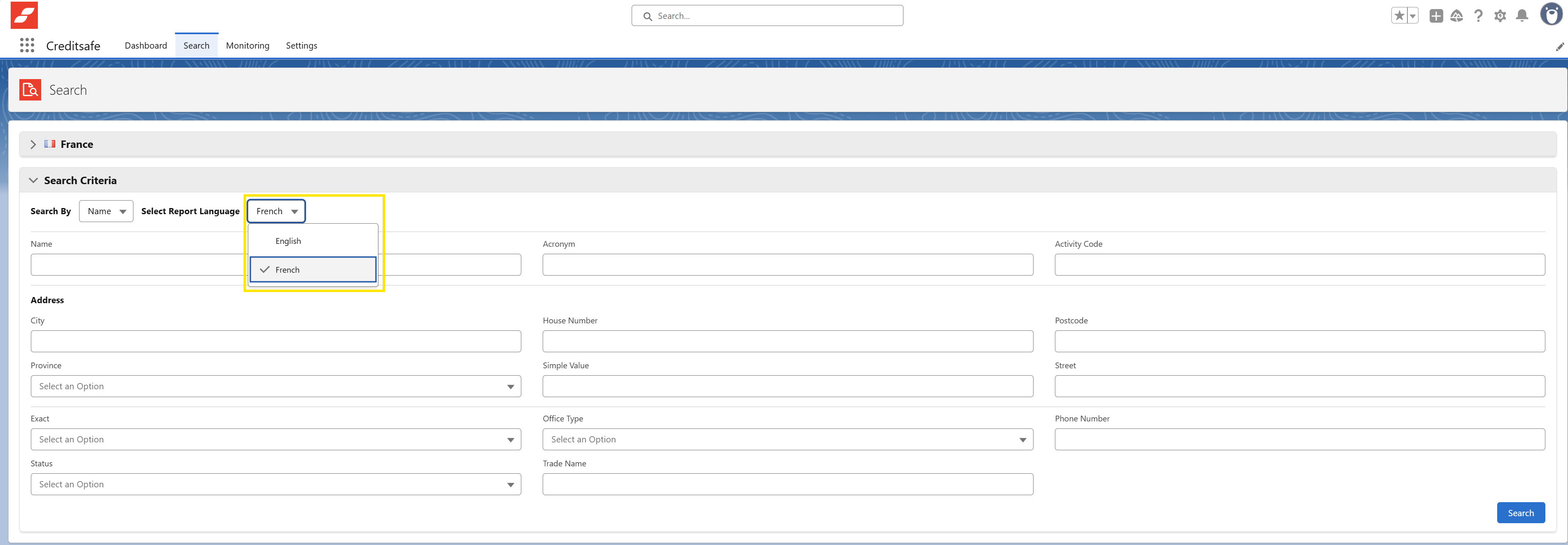Open the notifications bell
The image size is (1568, 545).
pos(1522,16)
